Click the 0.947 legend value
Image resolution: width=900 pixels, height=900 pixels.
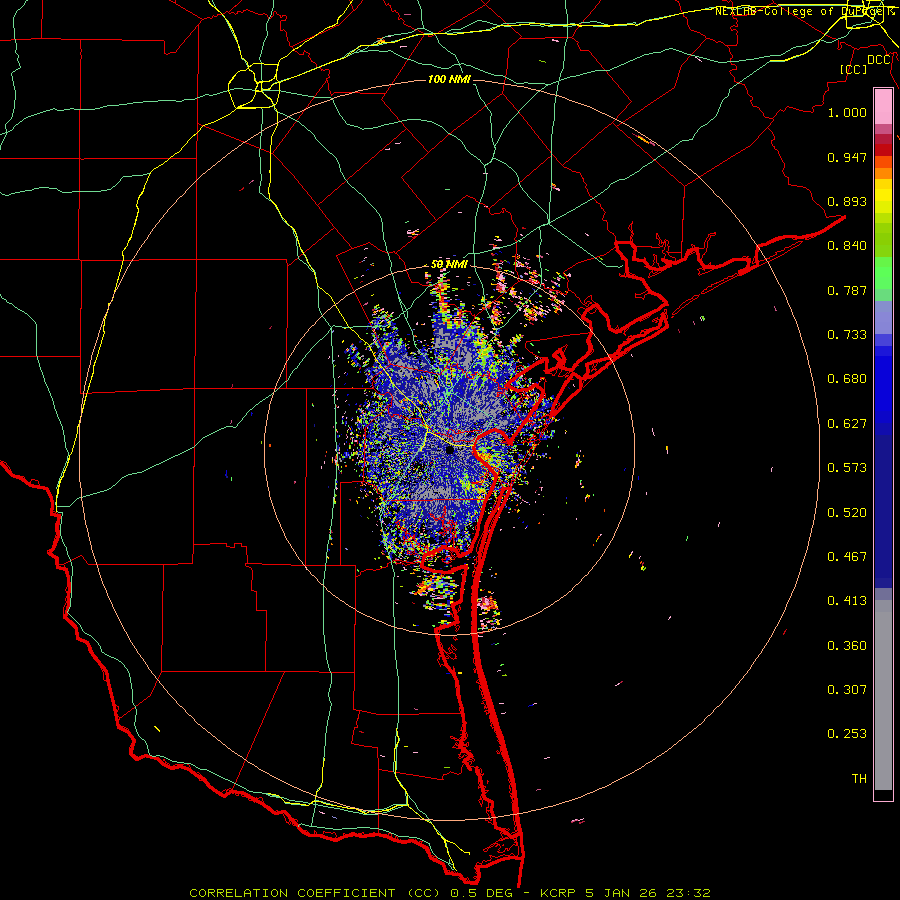tap(847, 157)
